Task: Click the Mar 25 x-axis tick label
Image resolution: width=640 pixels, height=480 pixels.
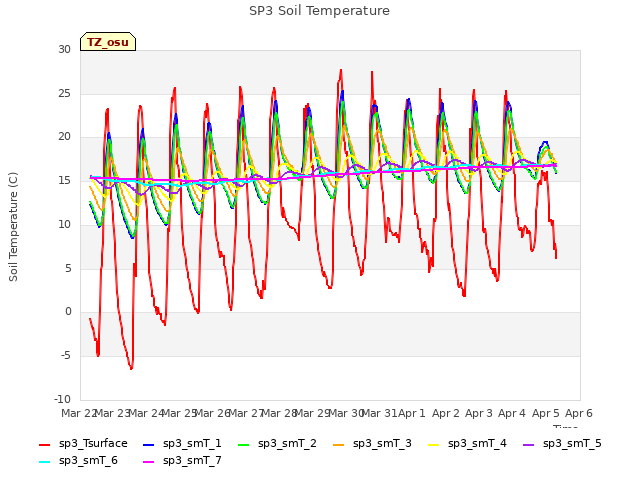Action: pyautogui.click(x=179, y=413)
